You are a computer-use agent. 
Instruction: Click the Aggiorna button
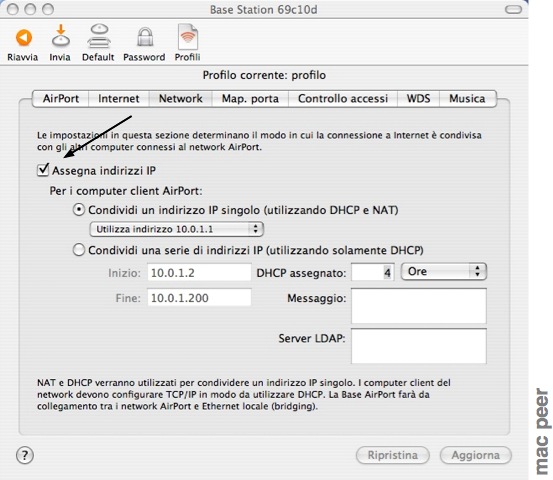pyautogui.click(x=475, y=455)
